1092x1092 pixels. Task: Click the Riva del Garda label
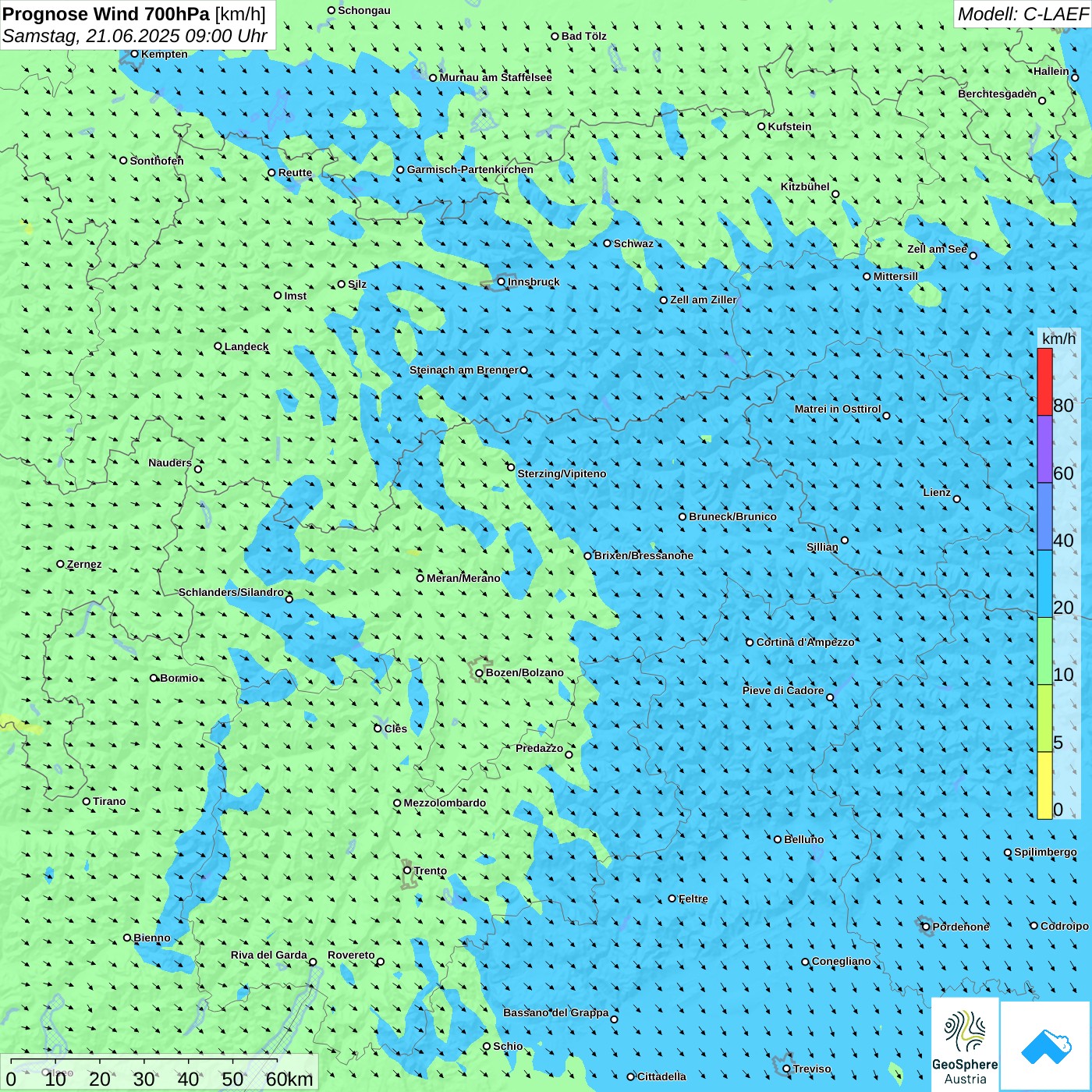[x=269, y=955]
